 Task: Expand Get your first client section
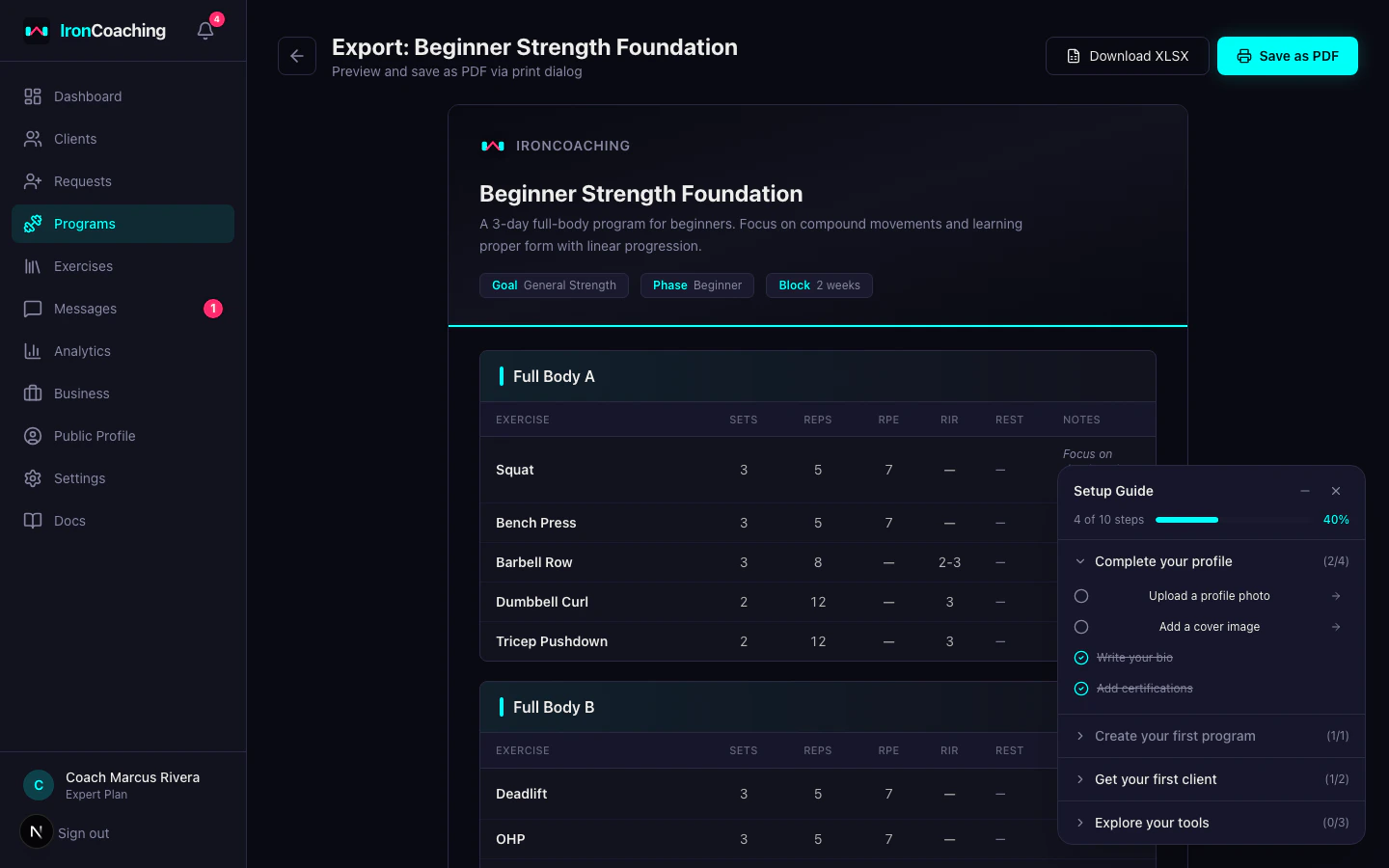(1212, 779)
